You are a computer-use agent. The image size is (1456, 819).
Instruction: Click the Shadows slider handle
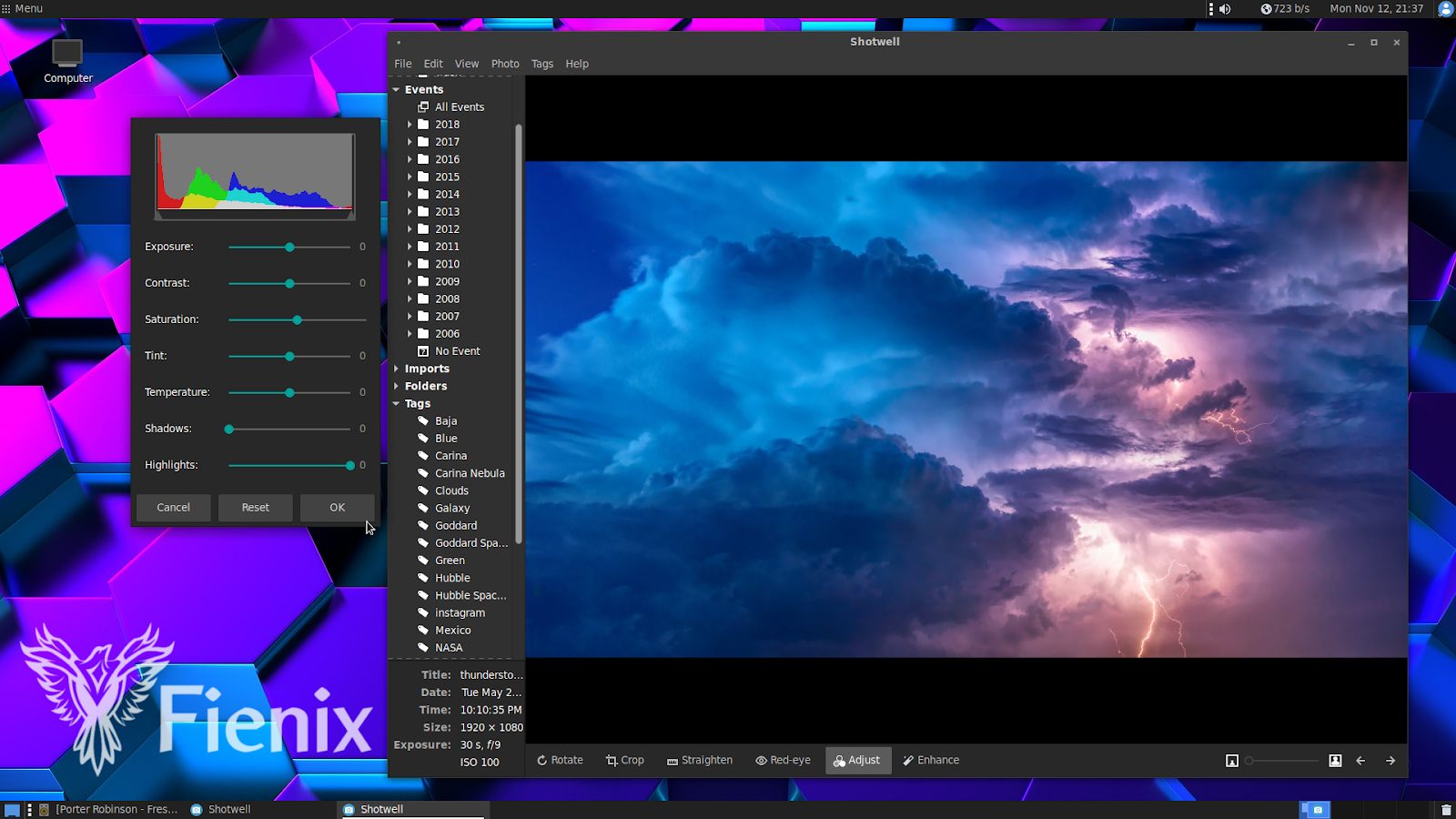coord(229,430)
